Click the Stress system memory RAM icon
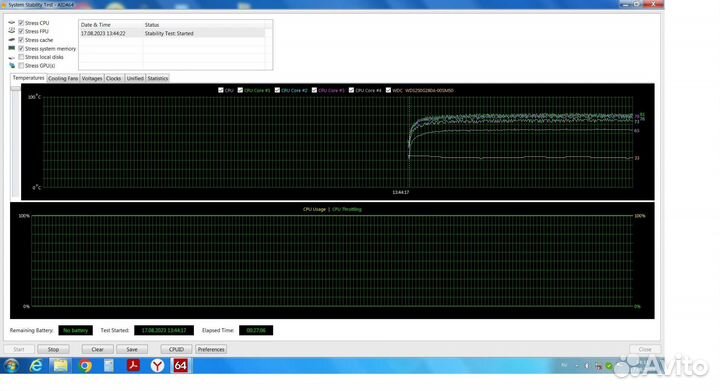720x391 pixels. coord(11,48)
